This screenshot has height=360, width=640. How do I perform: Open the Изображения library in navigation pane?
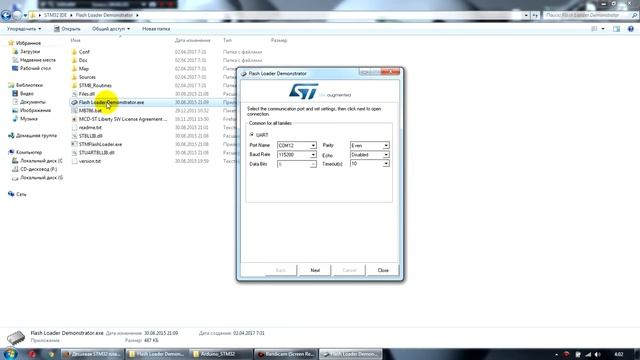[x=32, y=110]
